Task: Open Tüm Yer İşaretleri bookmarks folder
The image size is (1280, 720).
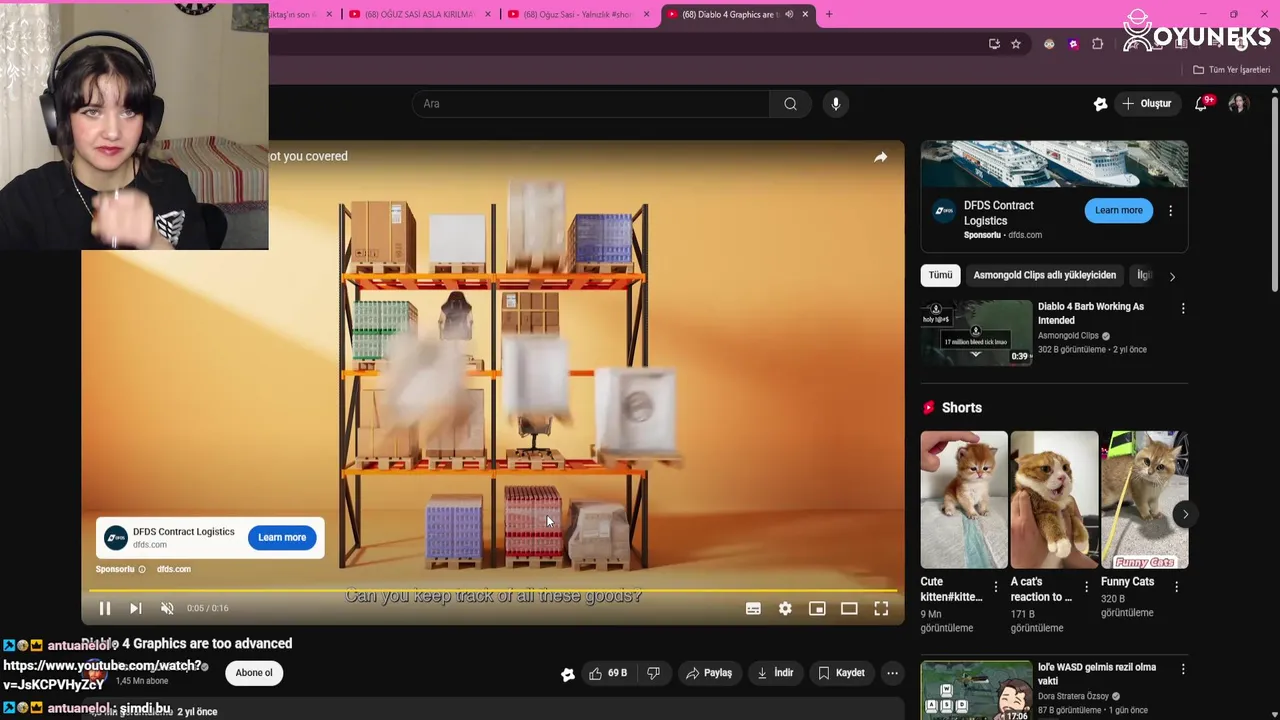Action: click(x=1231, y=70)
